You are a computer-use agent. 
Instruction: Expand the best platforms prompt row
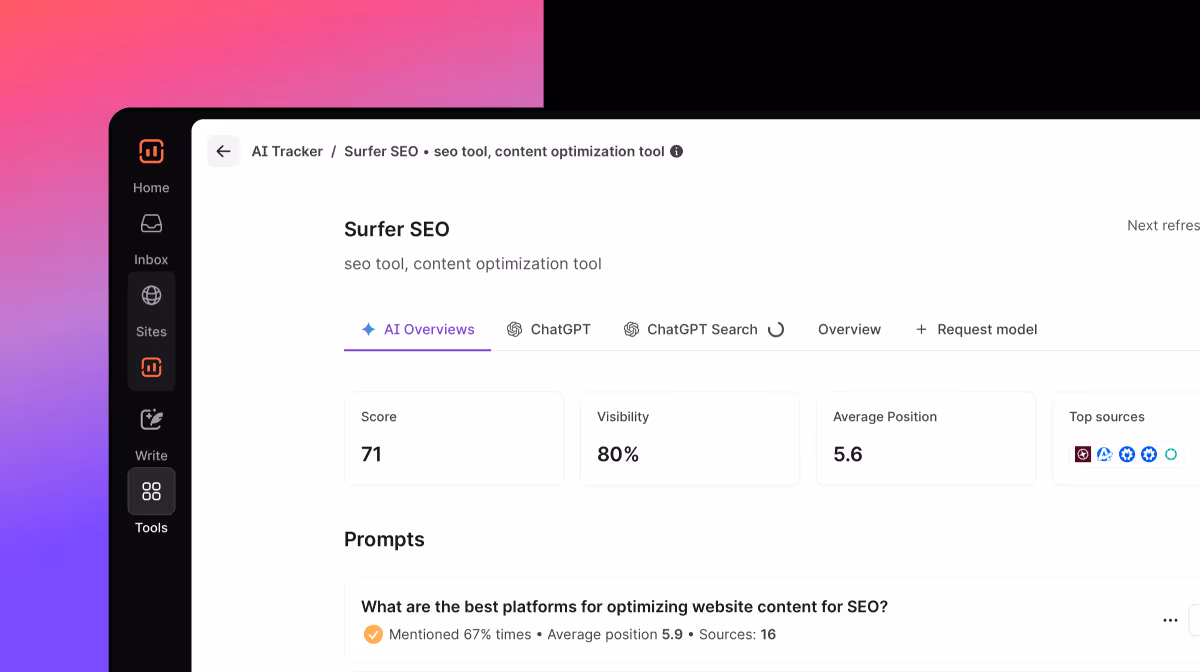pyautogui.click(x=624, y=606)
